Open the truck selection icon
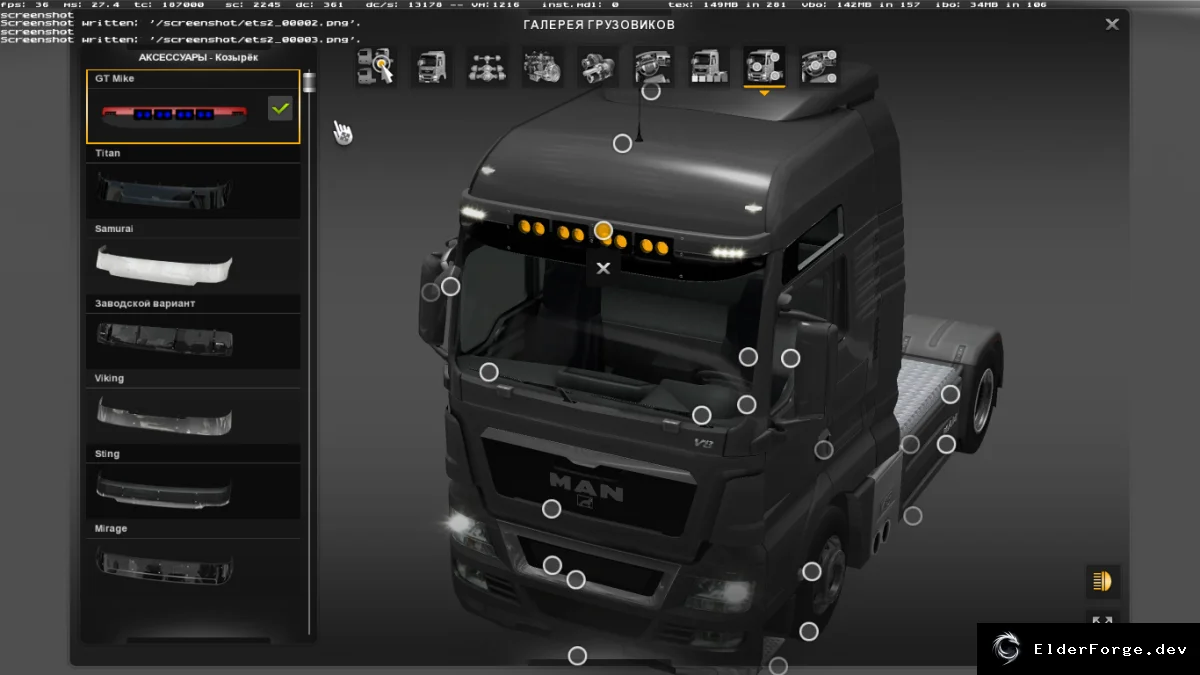The width and height of the screenshot is (1200, 675). click(376, 67)
